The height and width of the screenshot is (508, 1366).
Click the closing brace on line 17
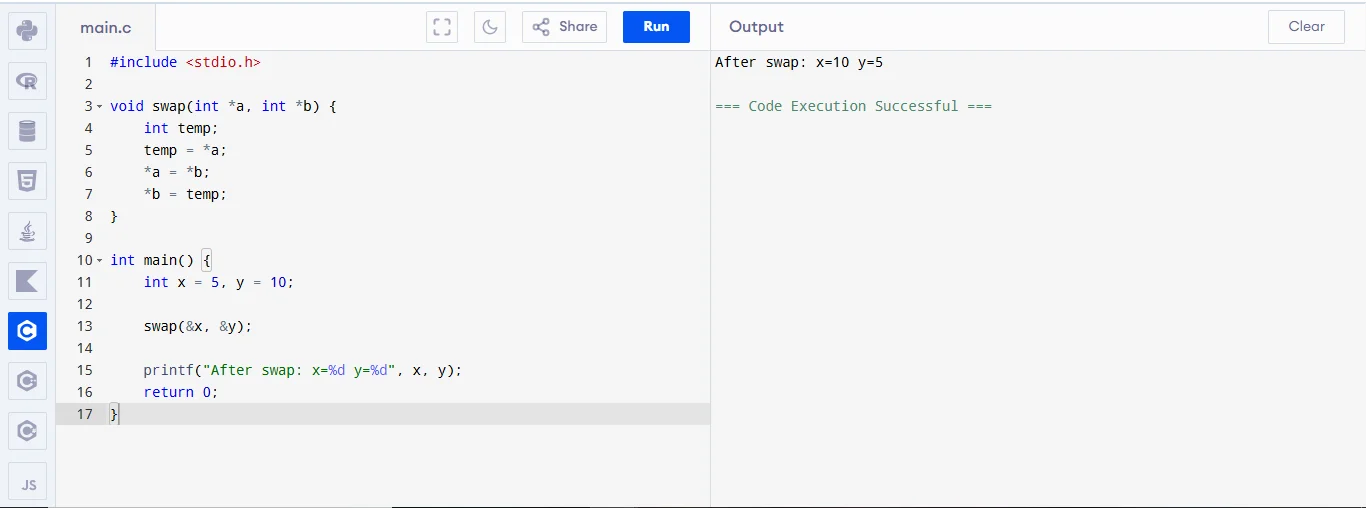pos(114,414)
